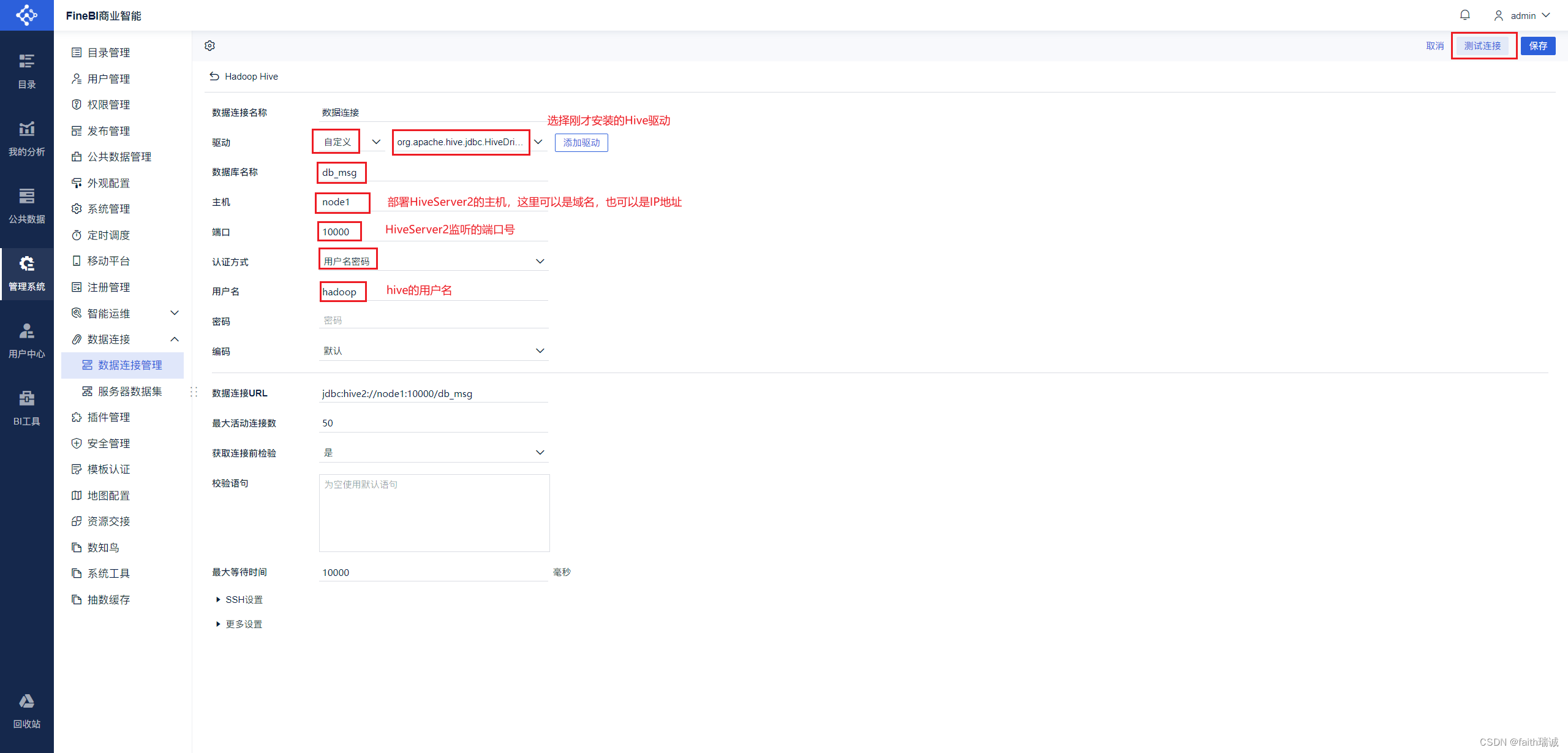Open the 我的分析 sidebar section
Image resolution: width=1568 pixels, height=753 pixels.
pos(26,138)
